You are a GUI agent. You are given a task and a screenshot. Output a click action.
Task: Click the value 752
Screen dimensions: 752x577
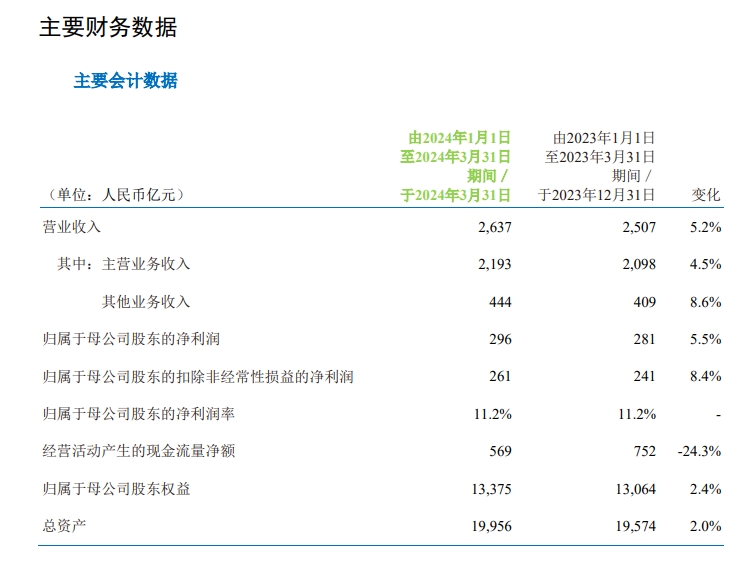645,451
